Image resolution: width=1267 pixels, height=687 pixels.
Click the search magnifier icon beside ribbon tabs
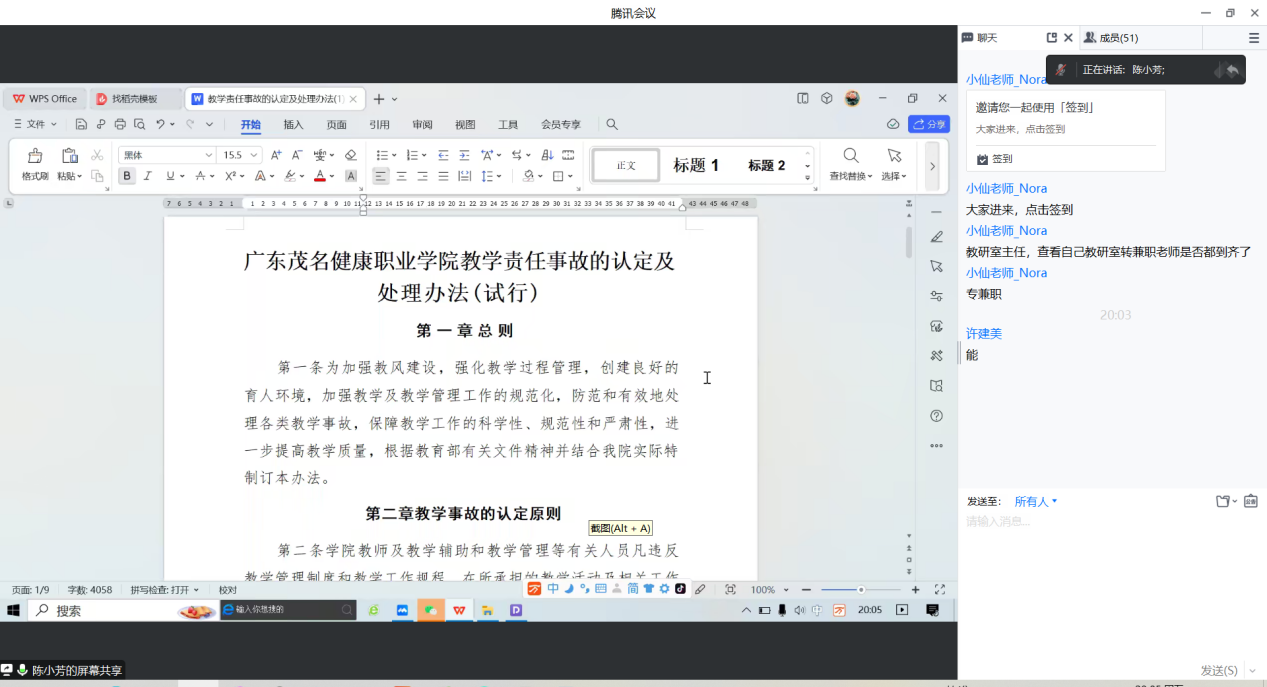[612, 125]
